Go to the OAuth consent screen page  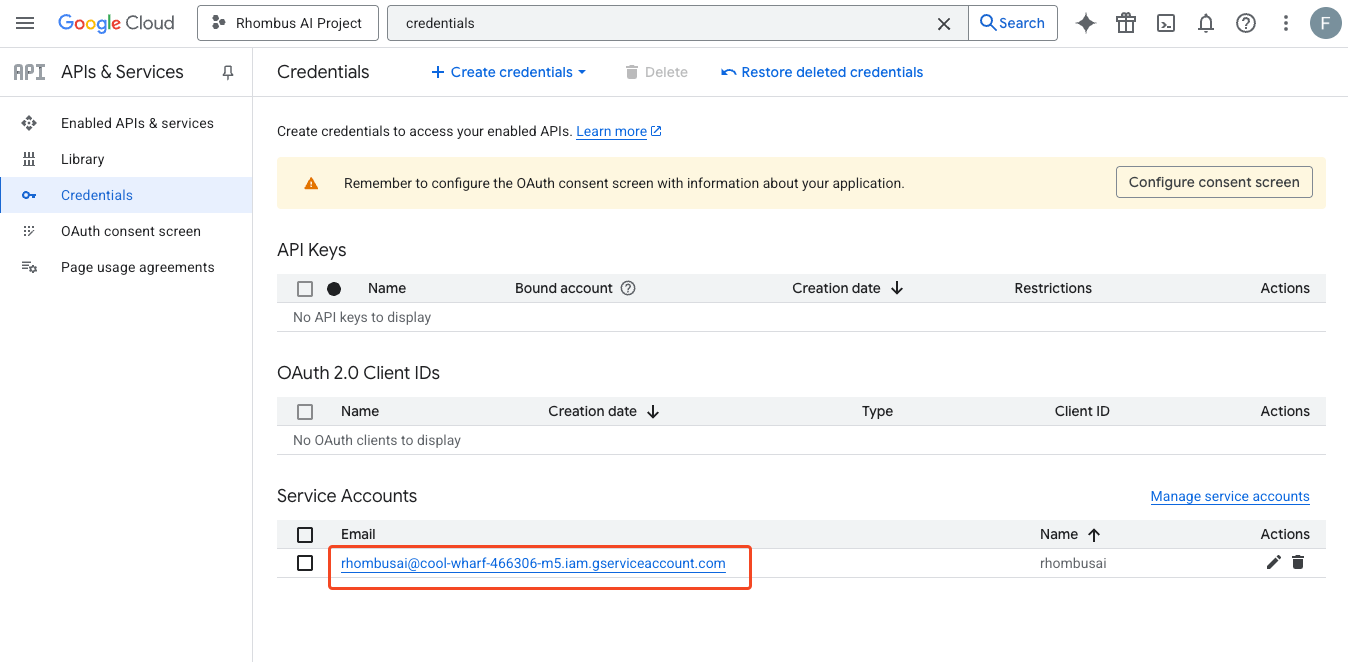(x=130, y=231)
